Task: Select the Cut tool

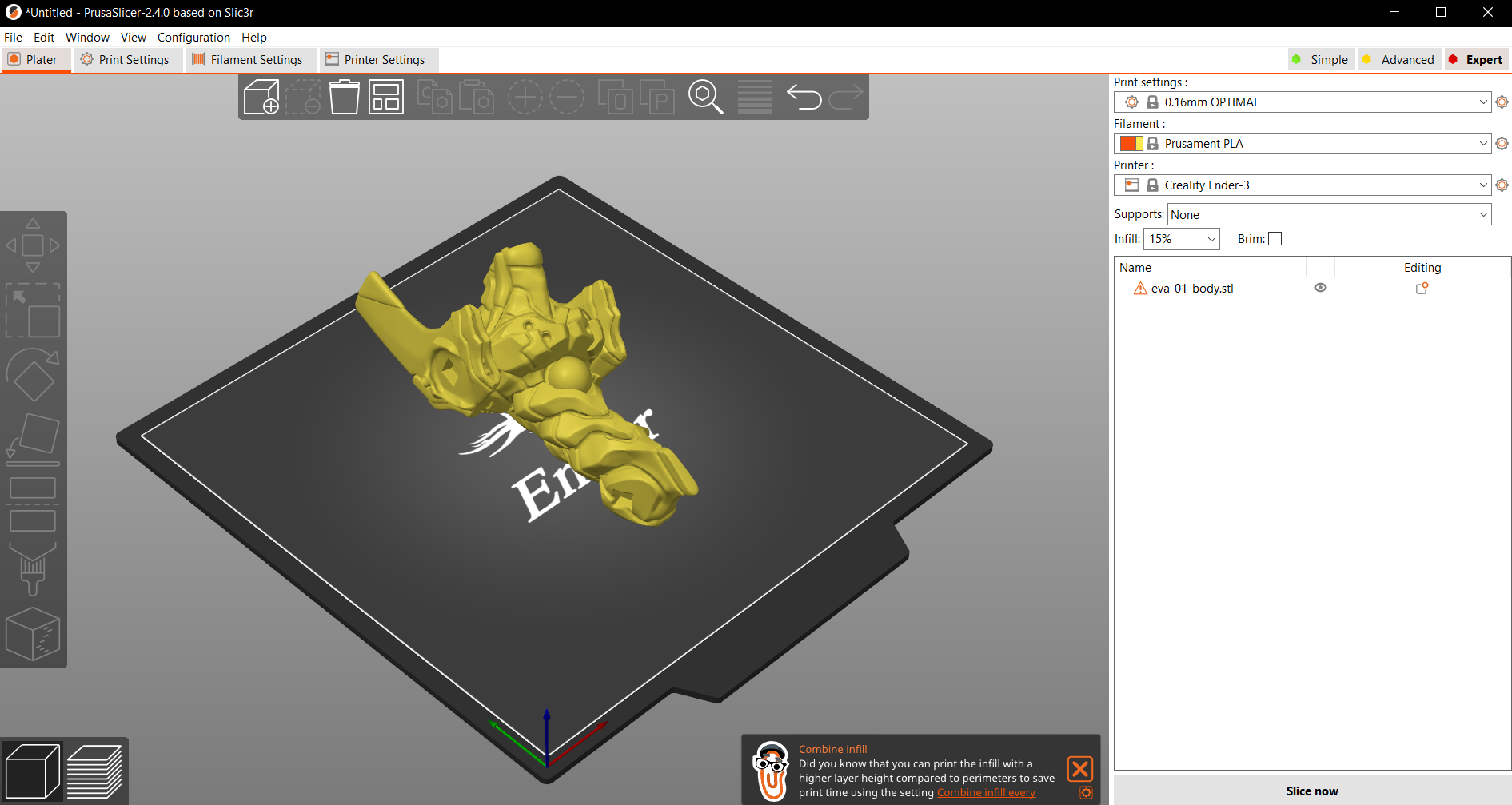Action: click(33, 504)
